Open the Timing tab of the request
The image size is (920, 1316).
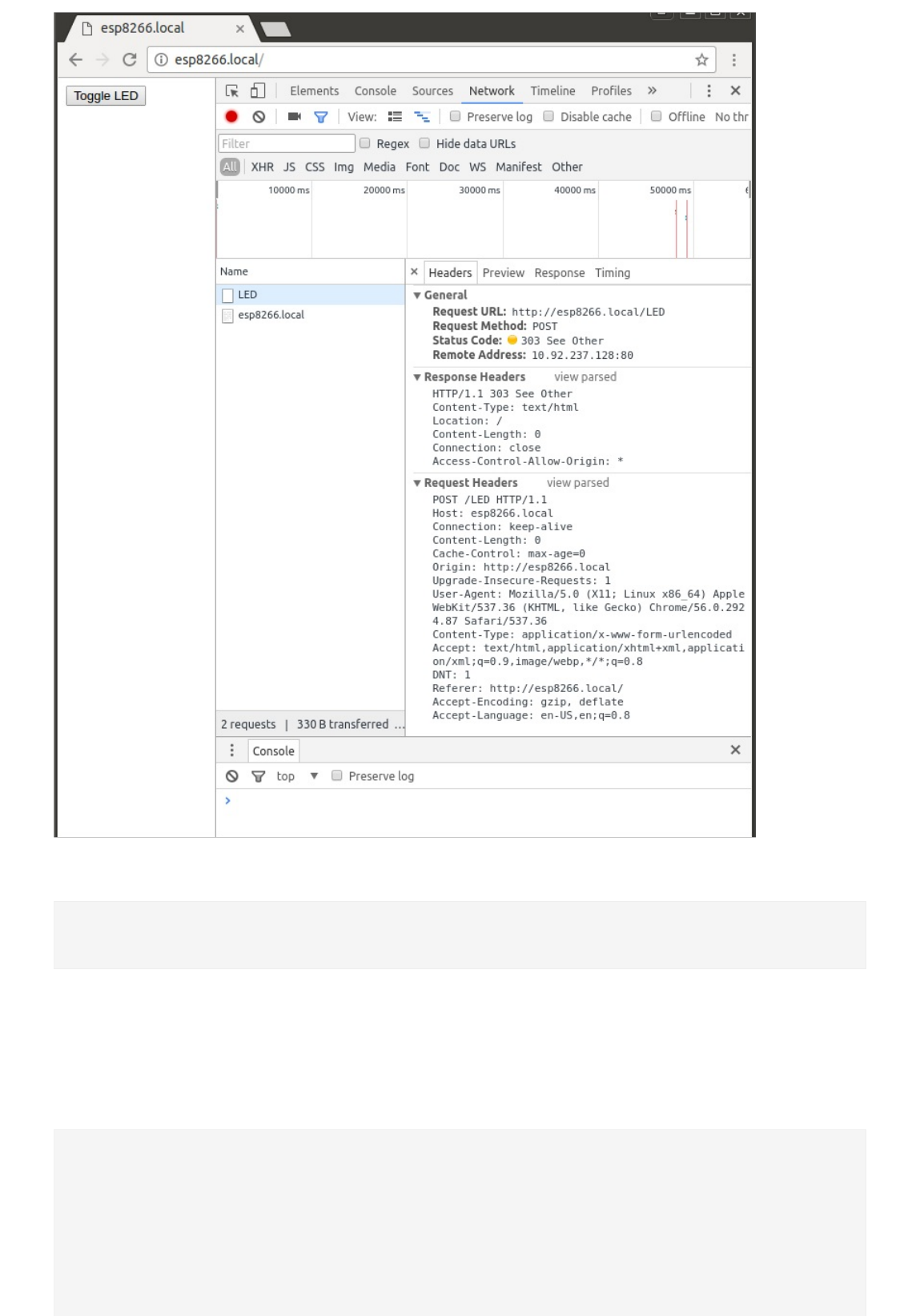click(x=613, y=273)
